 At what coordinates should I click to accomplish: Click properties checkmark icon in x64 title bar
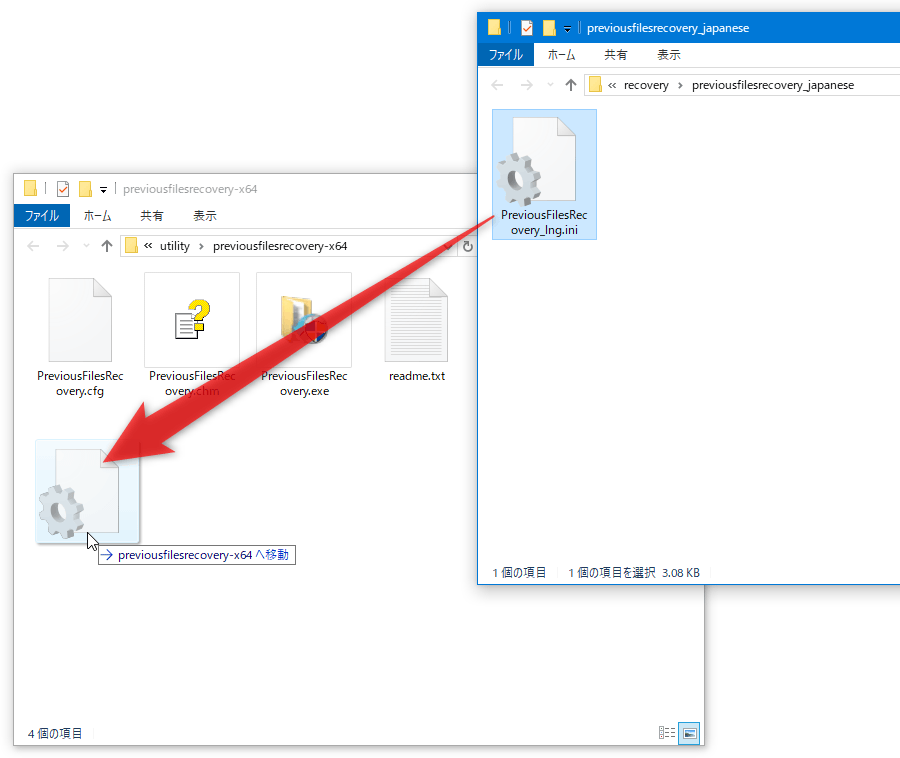coord(63,189)
